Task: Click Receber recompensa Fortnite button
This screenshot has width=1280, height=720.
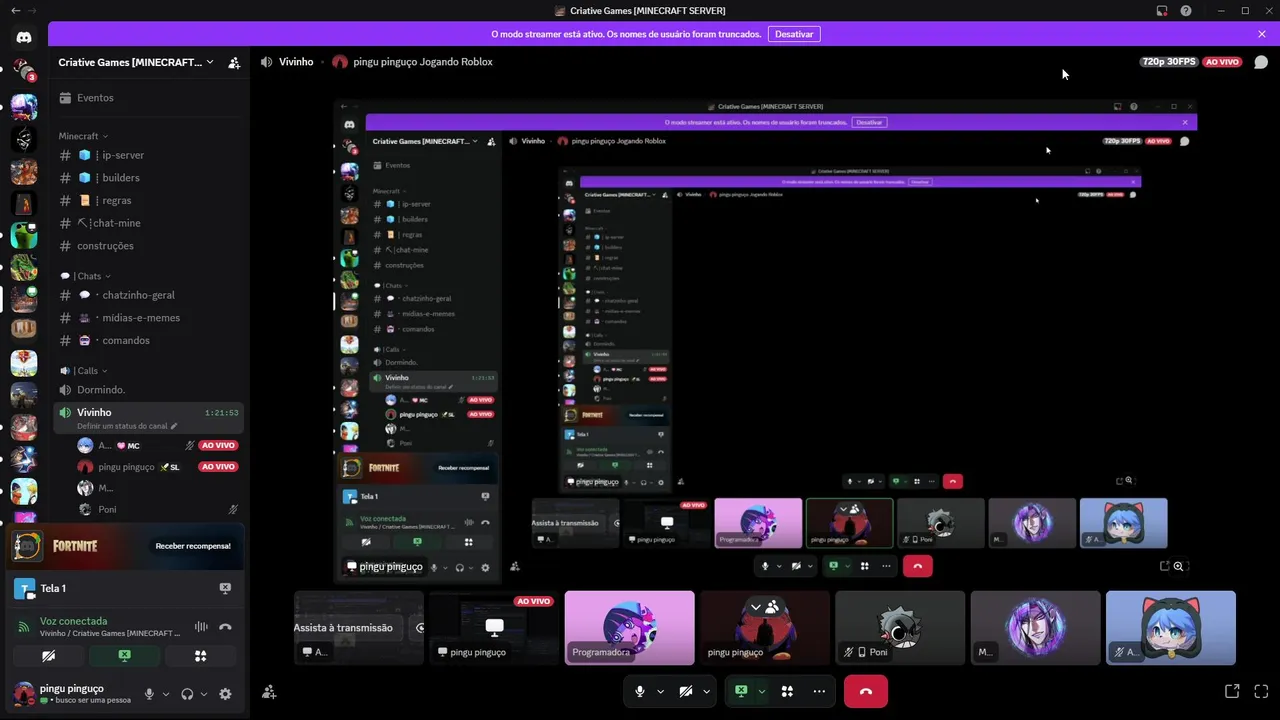Action: click(193, 546)
